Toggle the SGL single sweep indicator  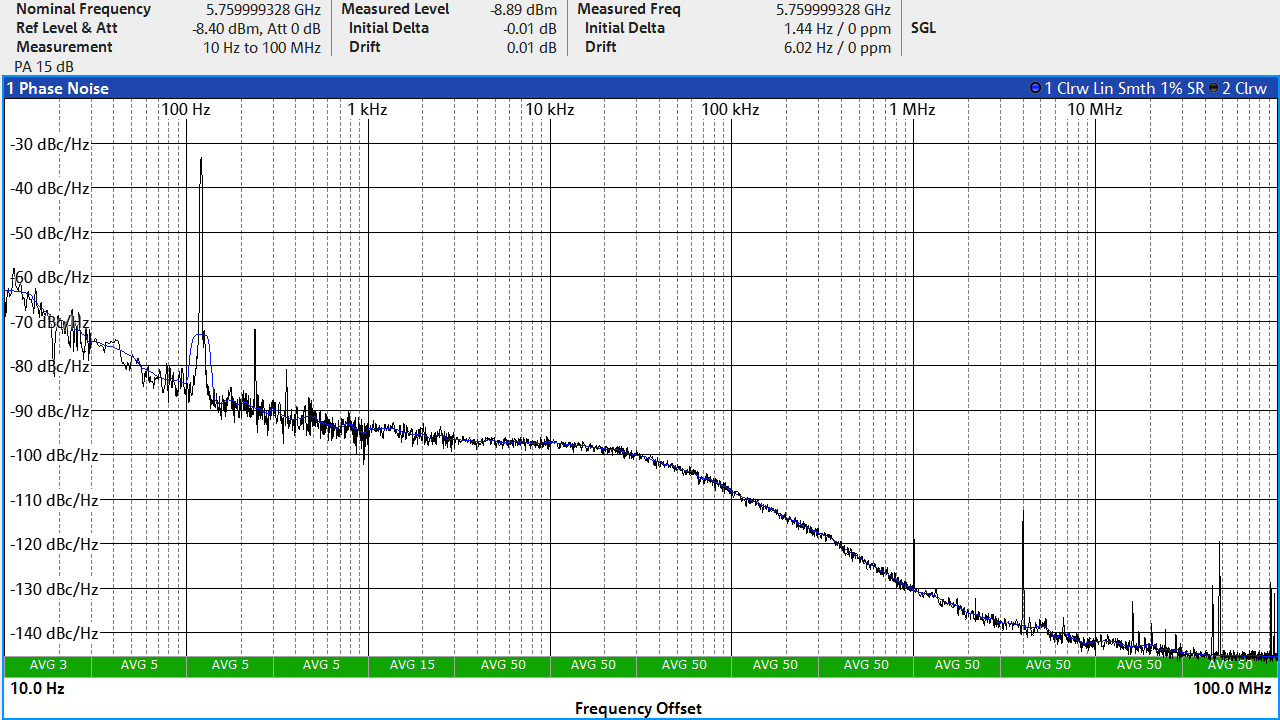pyautogui.click(x=923, y=28)
